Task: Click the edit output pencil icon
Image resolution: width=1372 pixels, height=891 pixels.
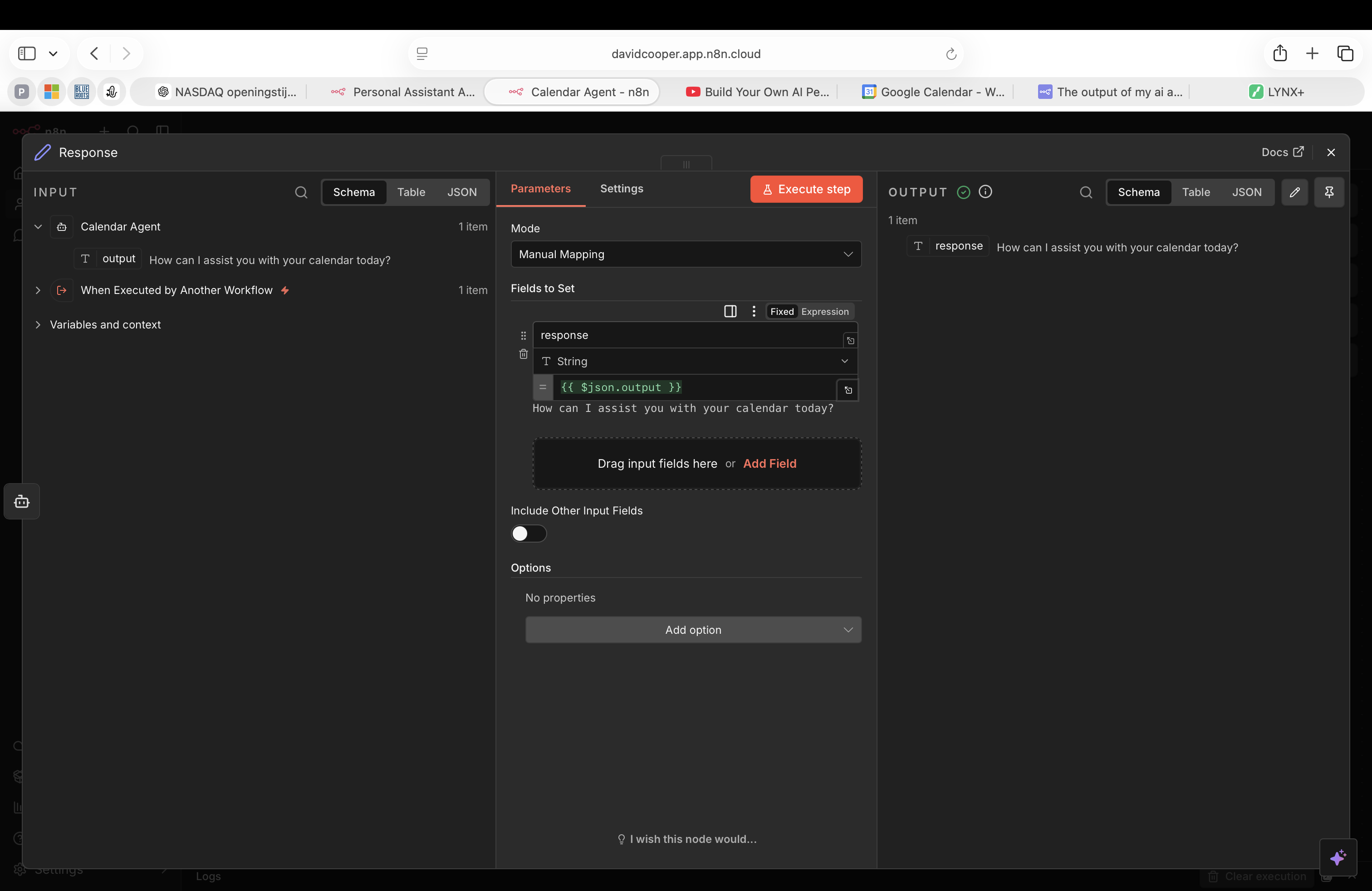Action: 1295,192
